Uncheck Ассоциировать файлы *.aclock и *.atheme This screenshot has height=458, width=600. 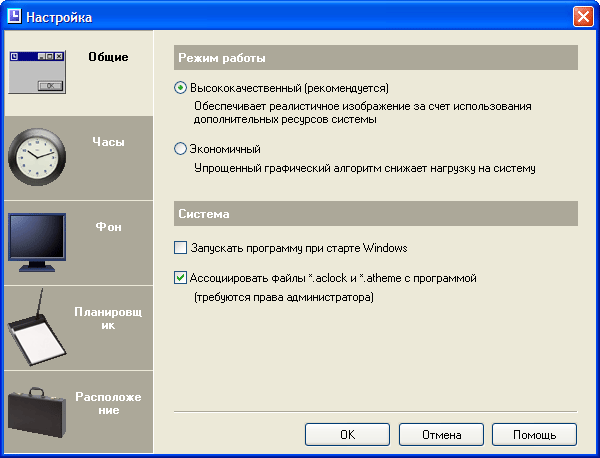[x=180, y=277]
